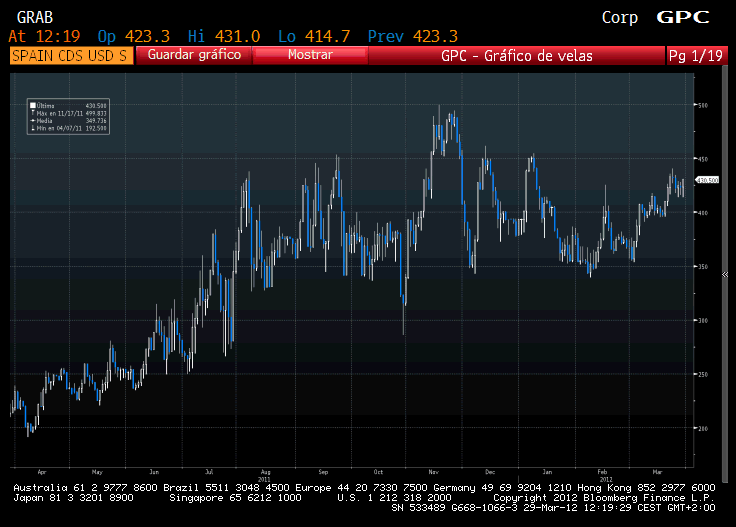Click the Jun label on date axis
736x527 pixels.
click(154, 472)
